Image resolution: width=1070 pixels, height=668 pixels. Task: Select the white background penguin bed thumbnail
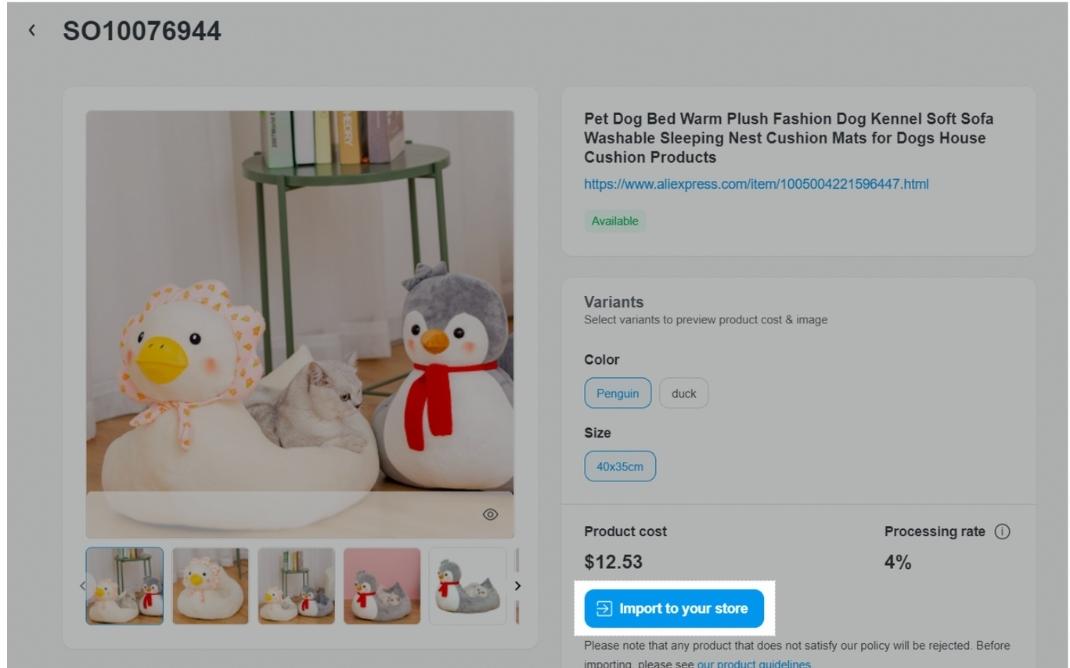click(x=467, y=585)
